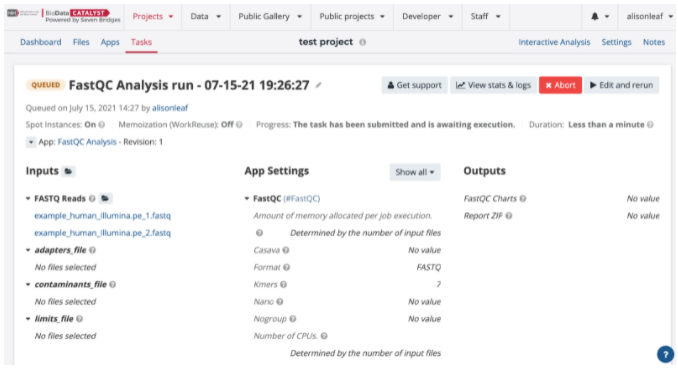Click the Format info icon
This screenshot has width=678, height=372.
pos(287,267)
